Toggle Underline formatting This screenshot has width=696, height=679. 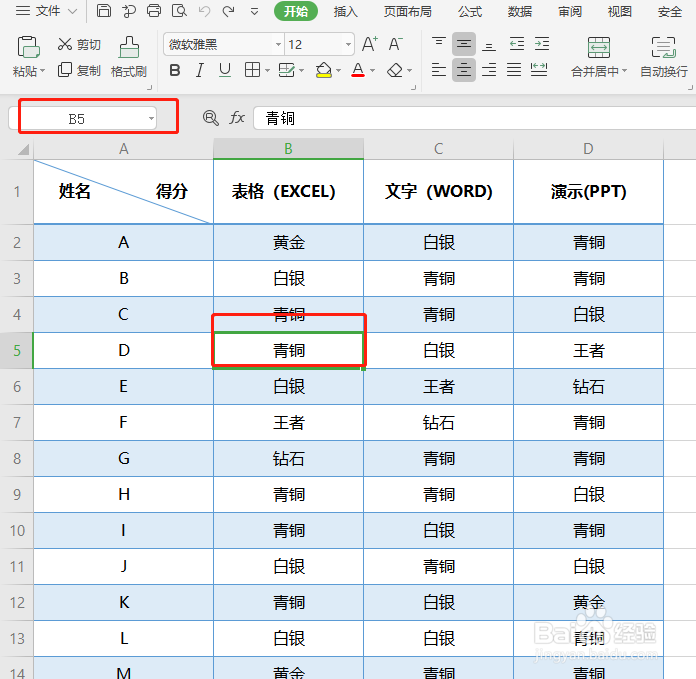225,70
